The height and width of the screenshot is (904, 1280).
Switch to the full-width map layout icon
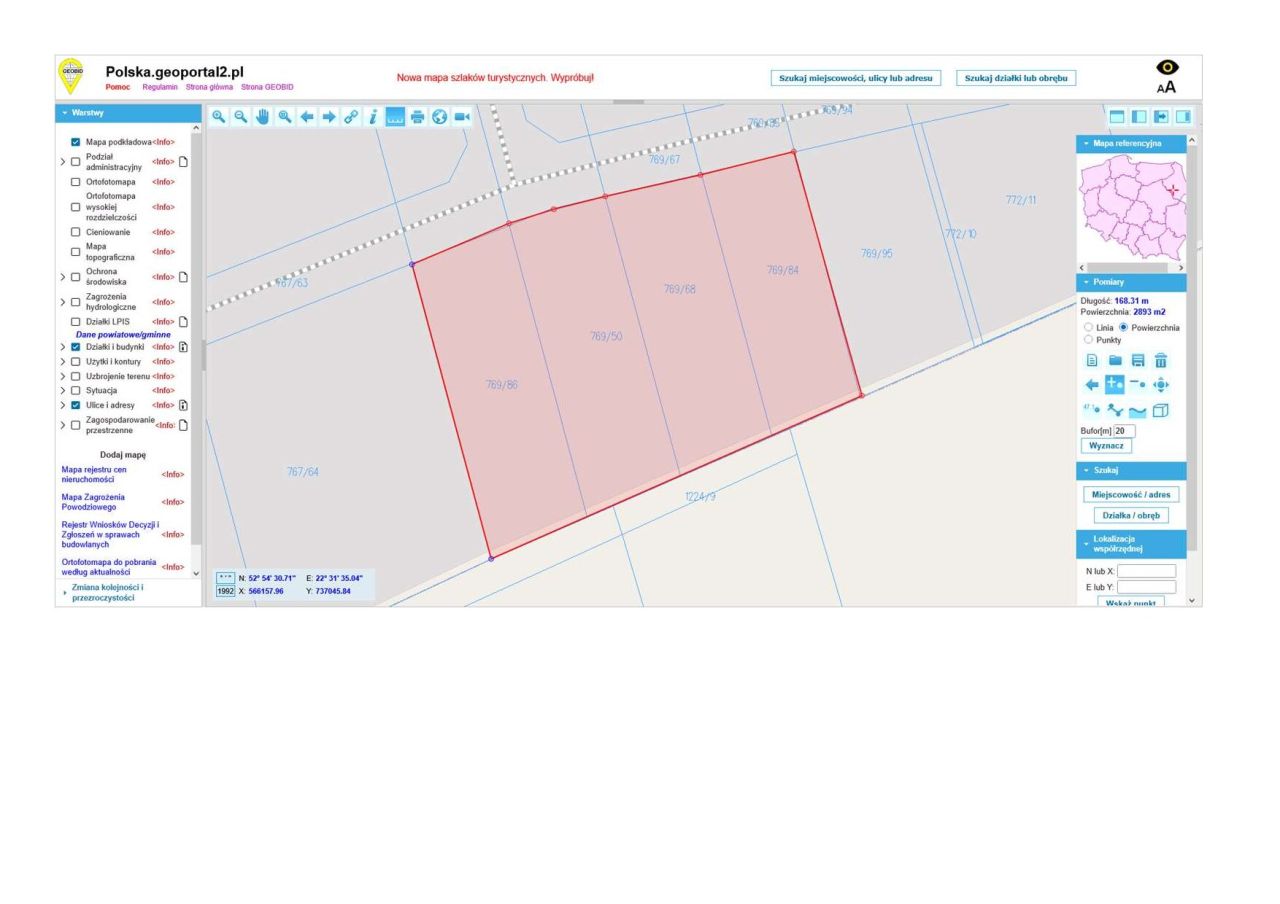(x=1118, y=117)
